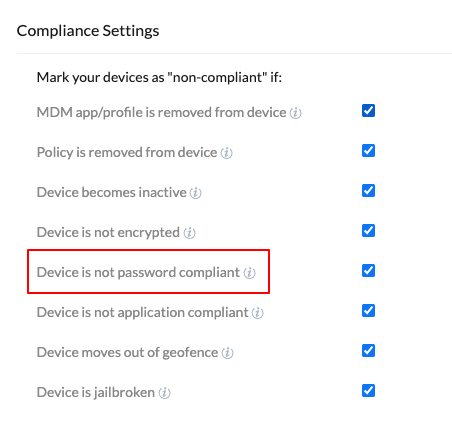
Task: Select the Device is jailbroken label text
Action: coord(96,393)
